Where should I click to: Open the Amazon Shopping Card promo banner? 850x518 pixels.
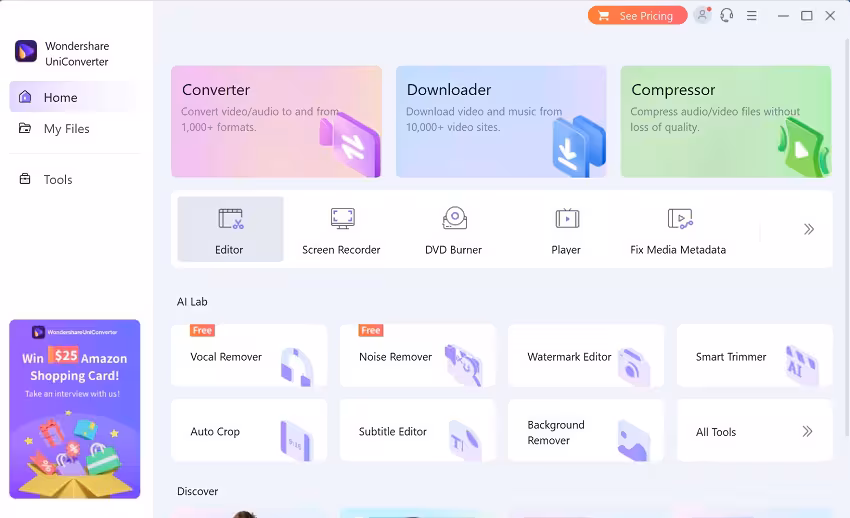pyautogui.click(x=75, y=409)
